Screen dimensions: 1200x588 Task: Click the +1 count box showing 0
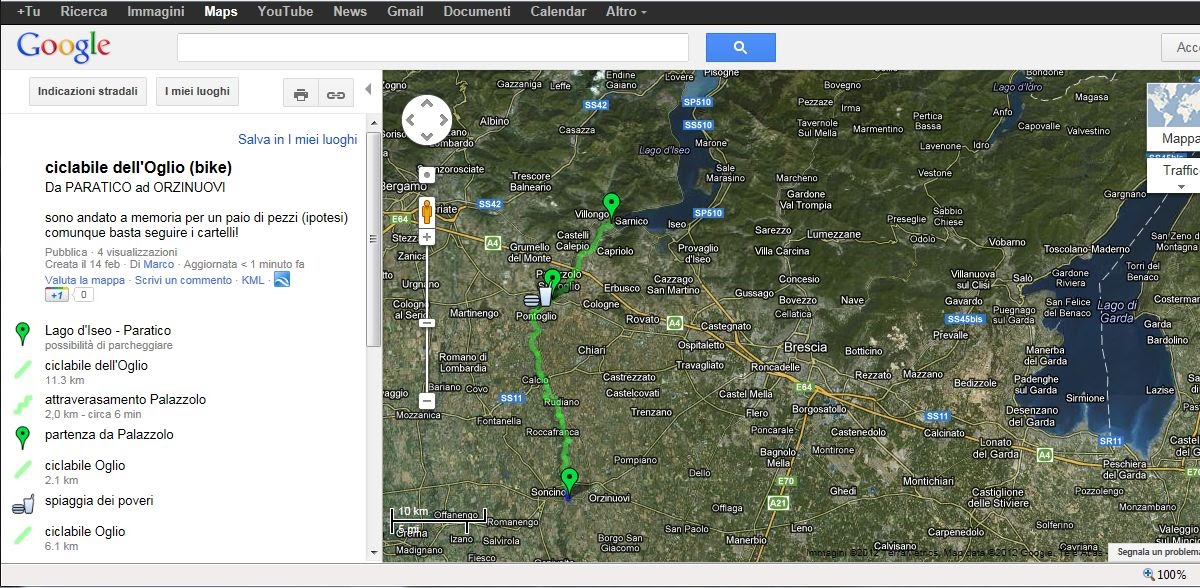pos(84,295)
